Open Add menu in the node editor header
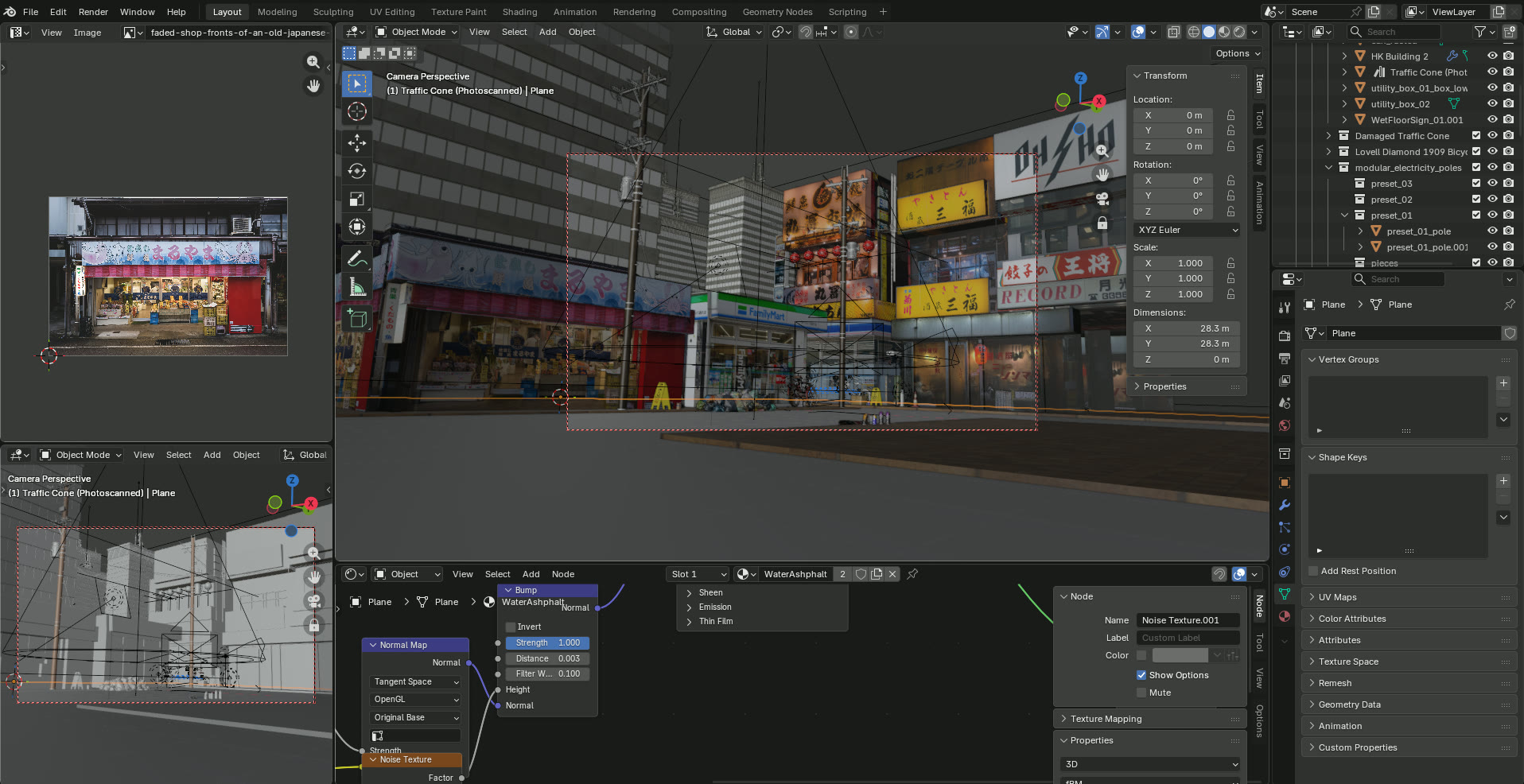Viewport: 1524px width, 784px height. click(531, 574)
